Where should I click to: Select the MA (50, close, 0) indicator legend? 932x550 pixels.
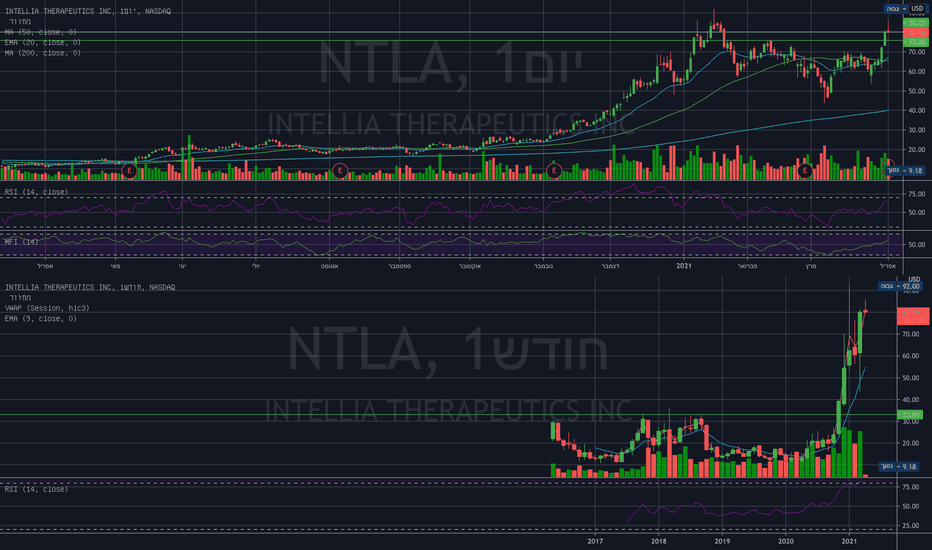pyautogui.click(x=40, y=32)
